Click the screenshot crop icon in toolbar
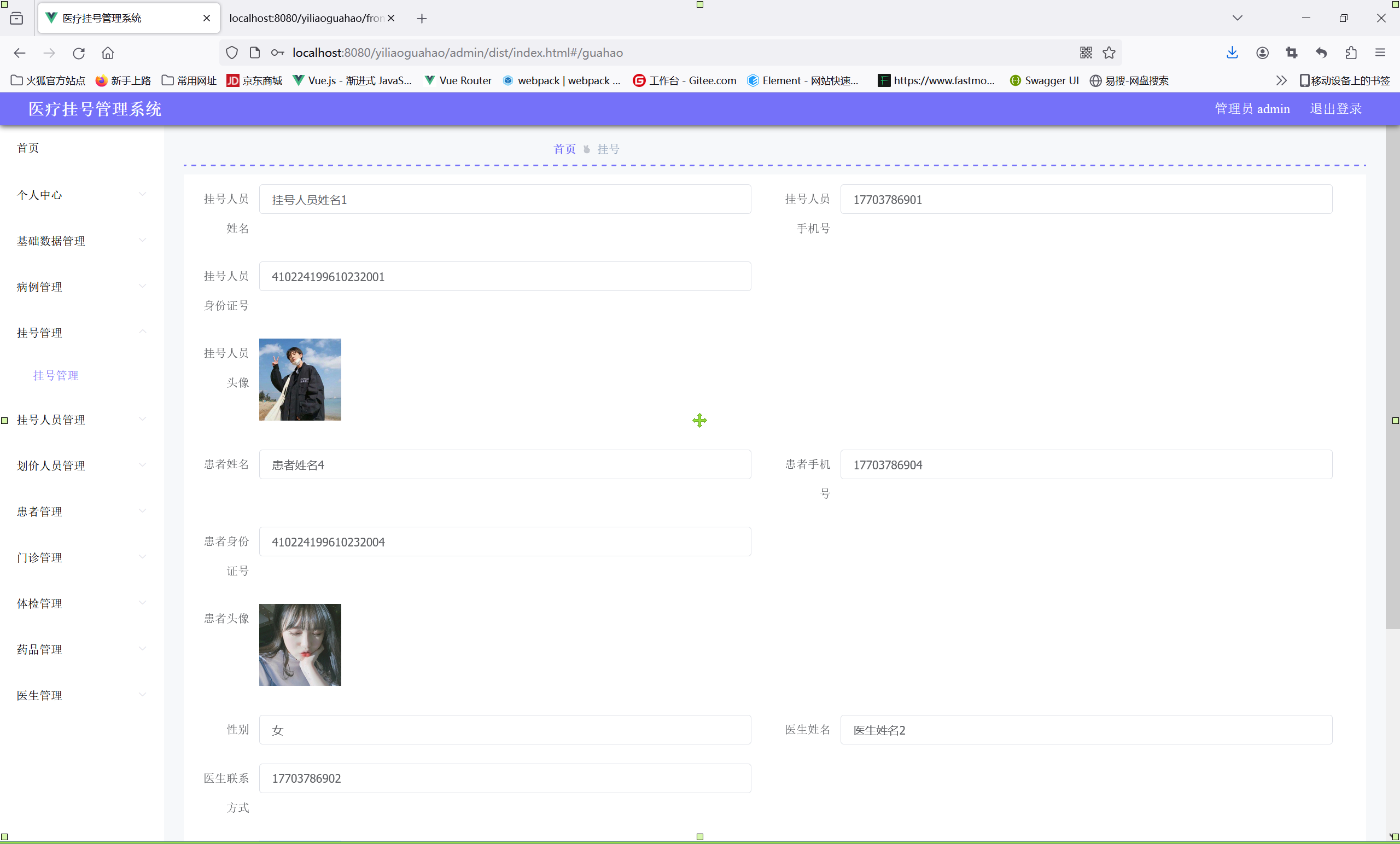 click(1292, 53)
